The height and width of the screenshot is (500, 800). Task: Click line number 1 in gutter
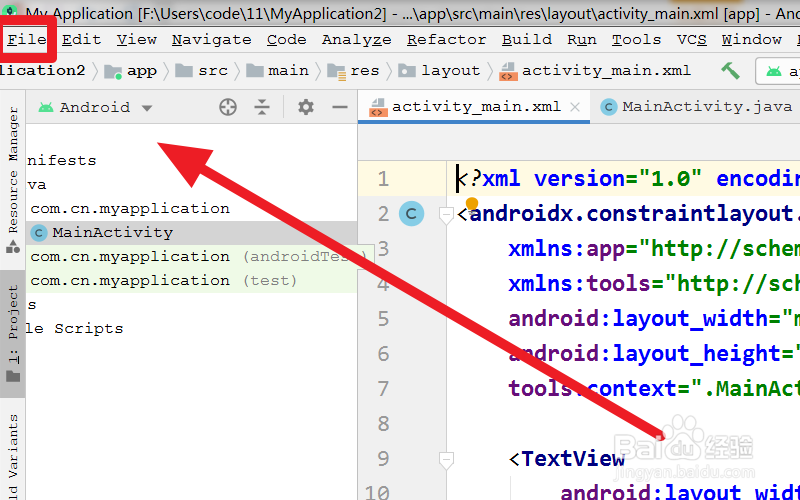coord(383,179)
